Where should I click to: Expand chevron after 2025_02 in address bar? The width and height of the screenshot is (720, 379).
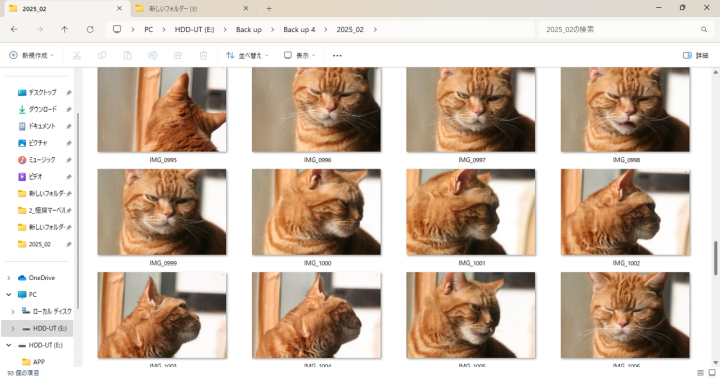click(375, 29)
